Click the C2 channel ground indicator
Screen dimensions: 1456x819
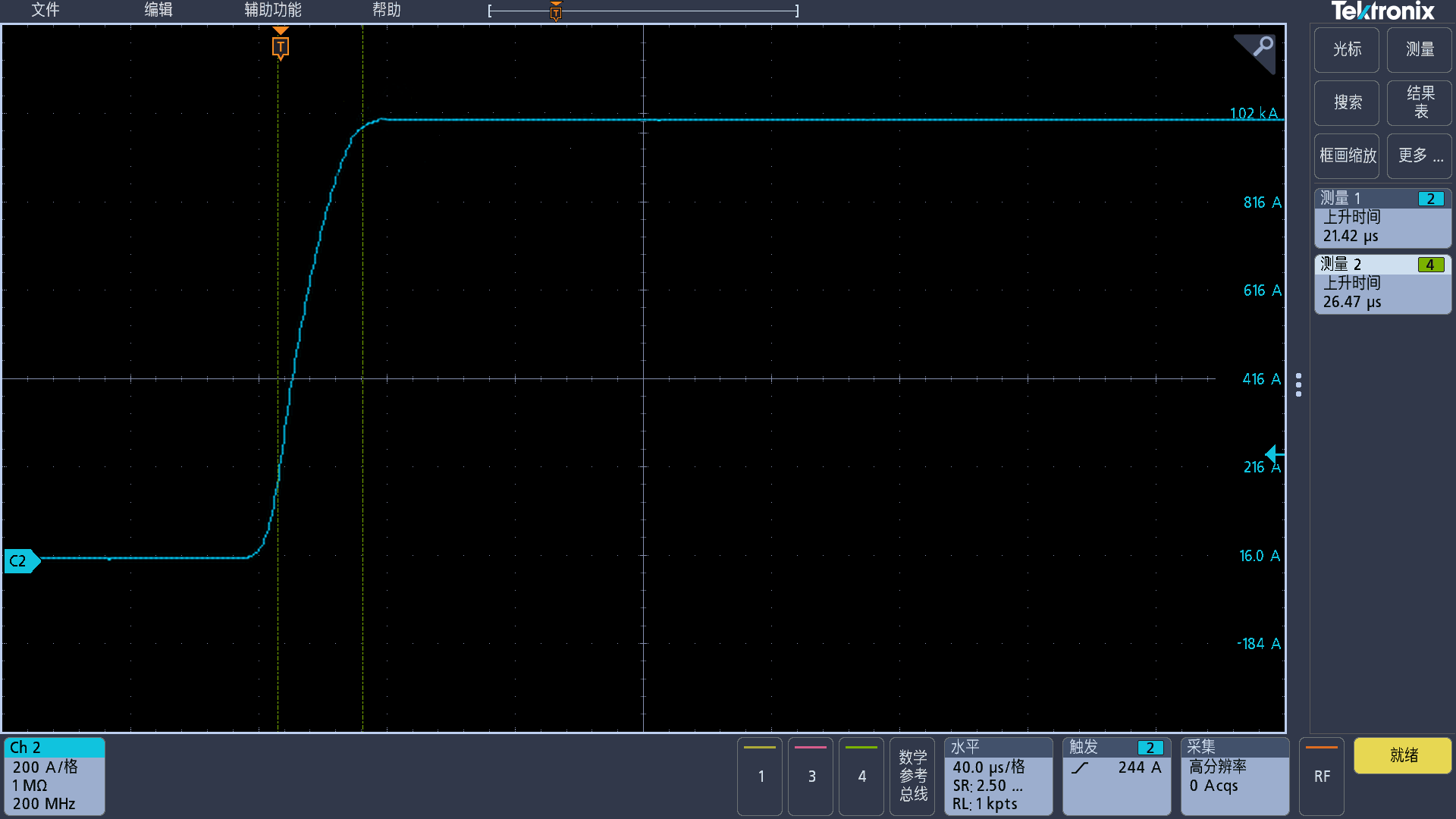click(20, 561)
